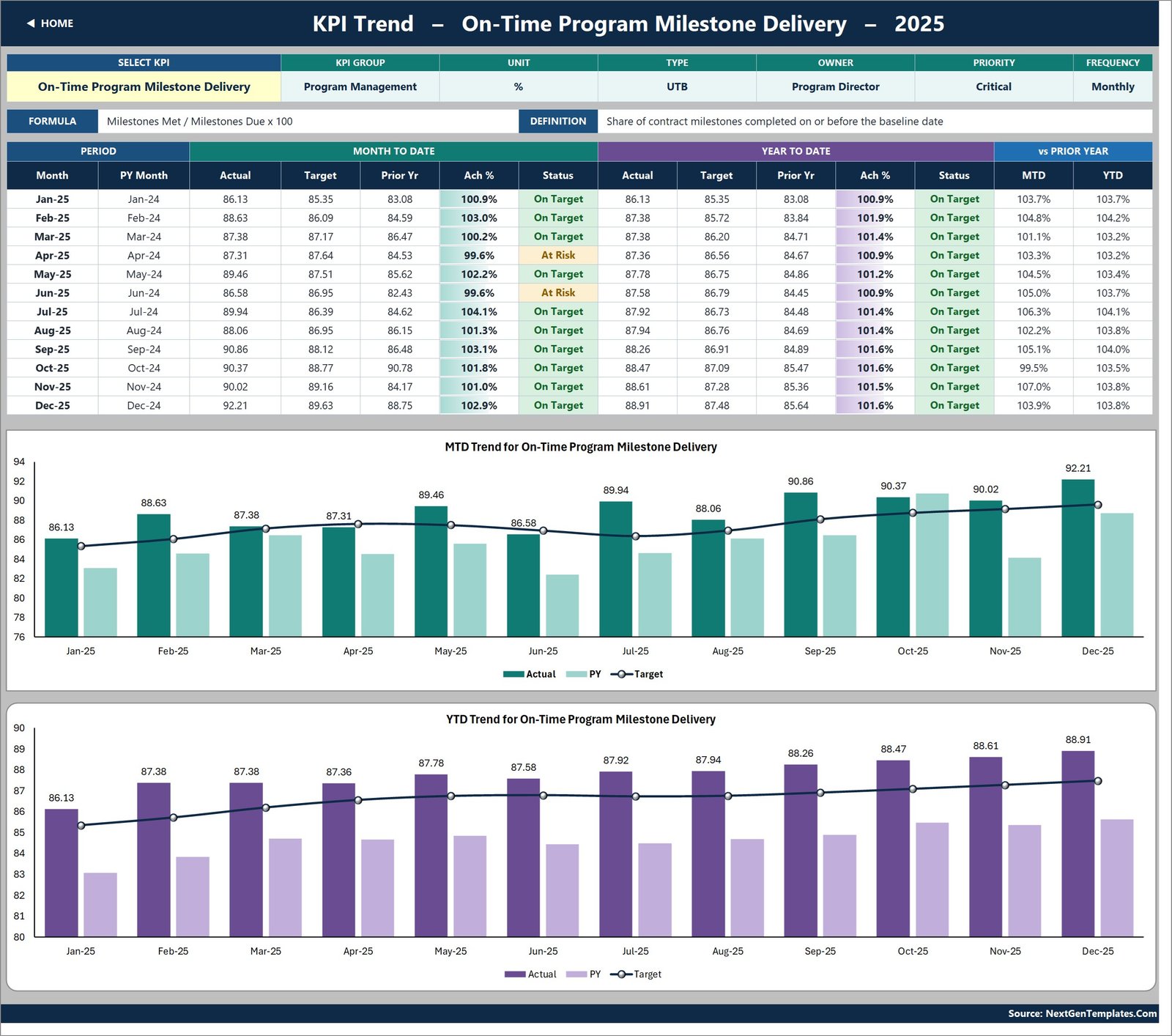This screenshot has height=1036, width=1172.
Task: Select the Dec-25 month row label
Action: [53, 405]
